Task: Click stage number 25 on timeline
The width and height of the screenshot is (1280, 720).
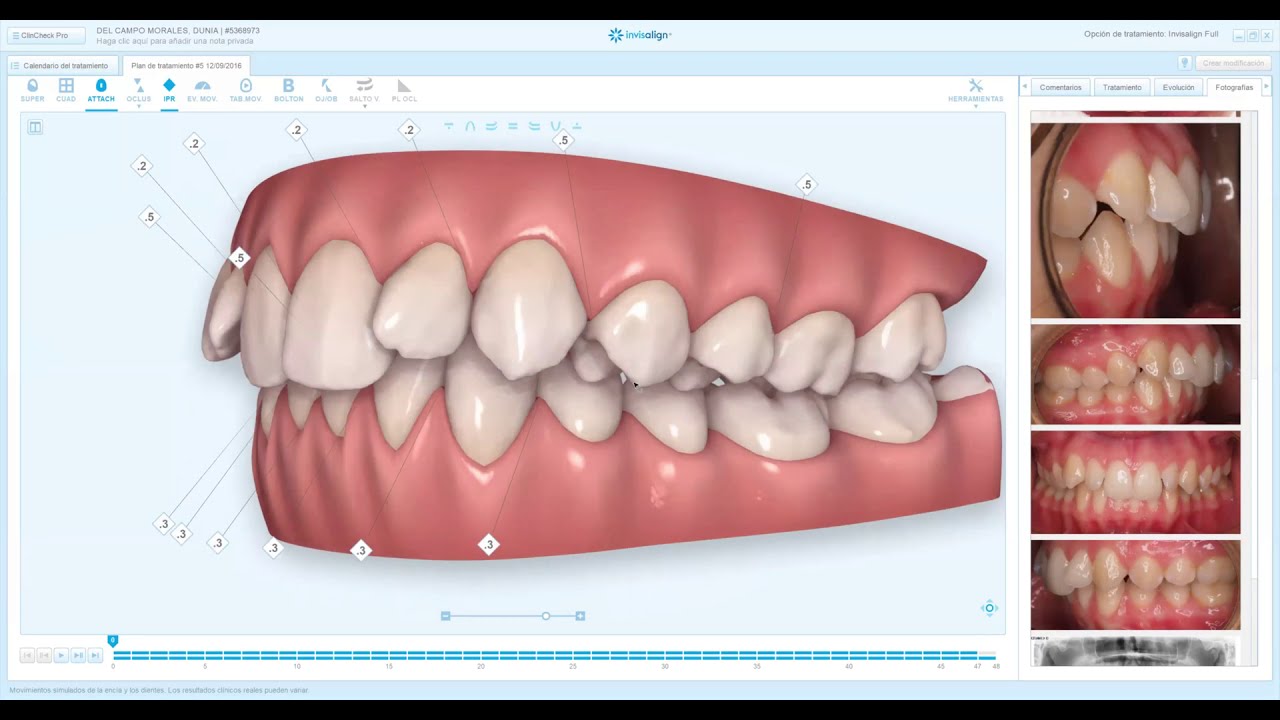Action: (573, 666)
